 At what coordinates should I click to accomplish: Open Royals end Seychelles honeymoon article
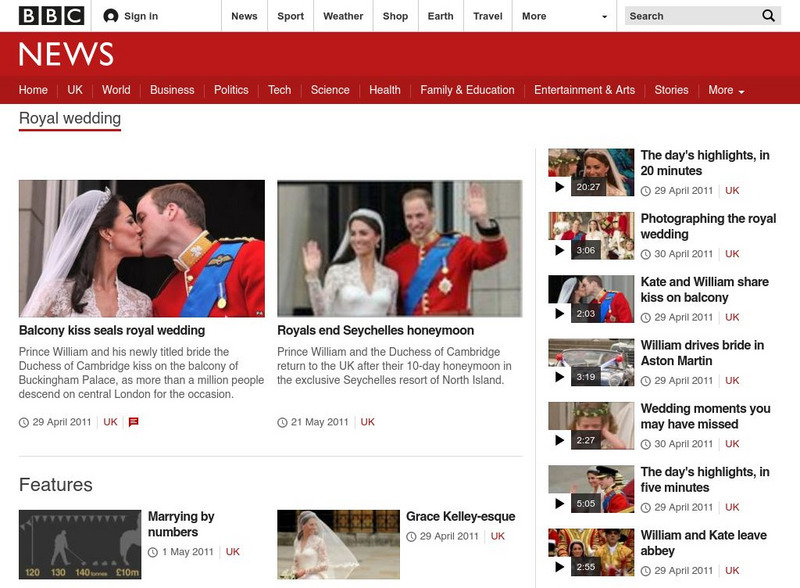(x=375, y=330)
